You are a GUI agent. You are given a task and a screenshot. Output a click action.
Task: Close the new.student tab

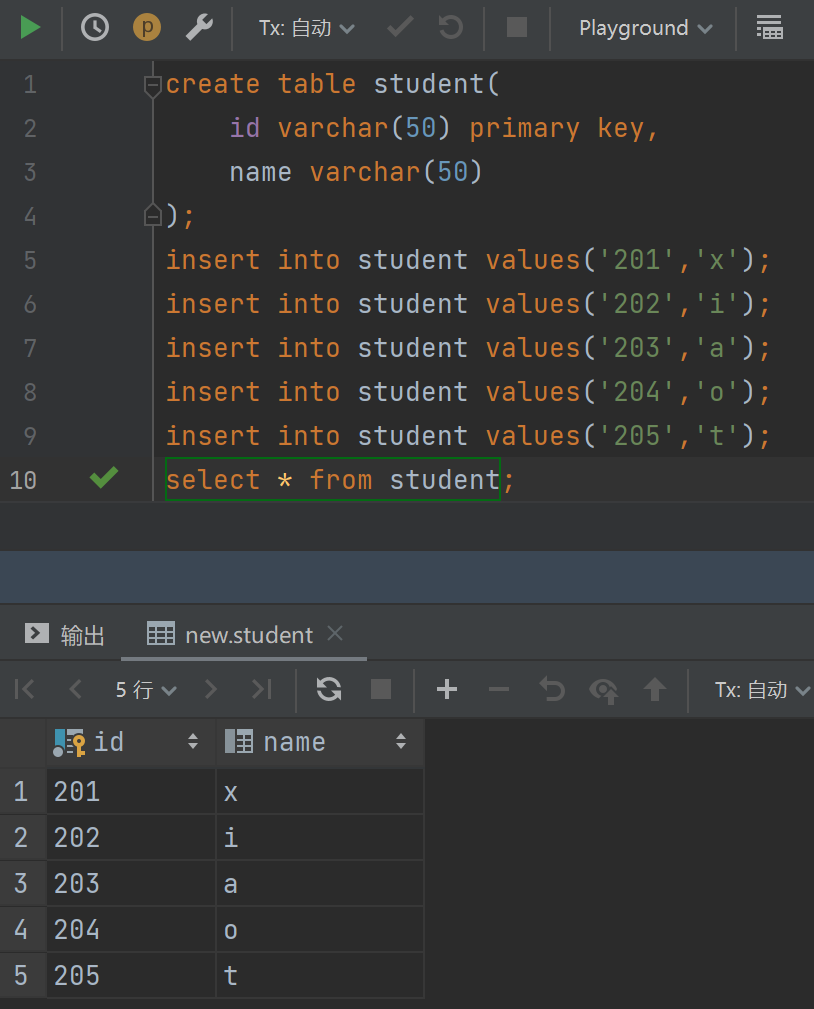click(335, 634)
